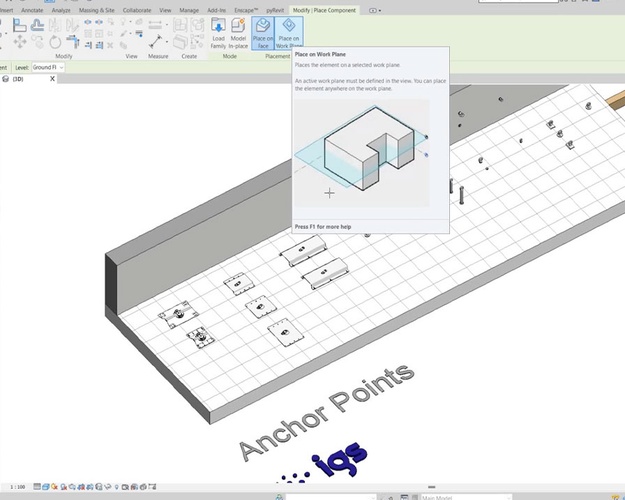Select the Align tool in Modify panel
This screenshot has height=500, width=625.
click(20, 25)
